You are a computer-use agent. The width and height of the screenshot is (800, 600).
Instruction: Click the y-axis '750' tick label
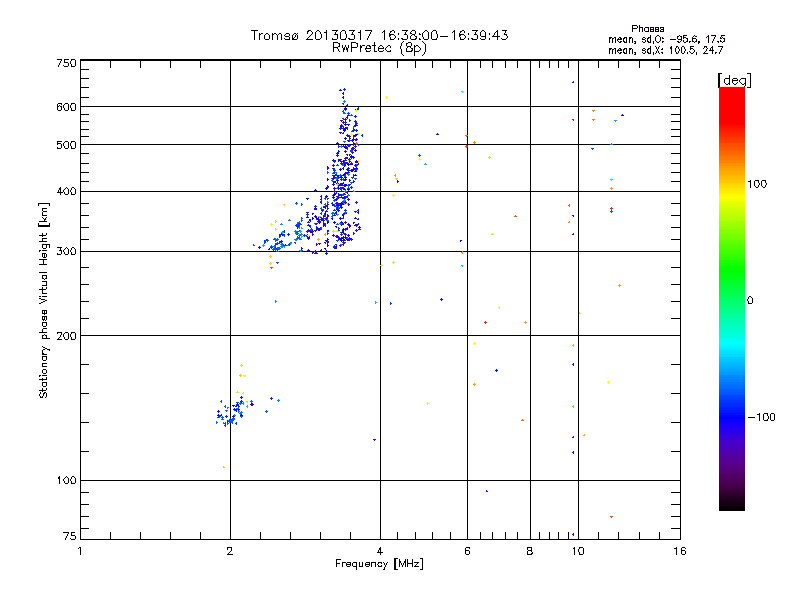click(66, 63)
